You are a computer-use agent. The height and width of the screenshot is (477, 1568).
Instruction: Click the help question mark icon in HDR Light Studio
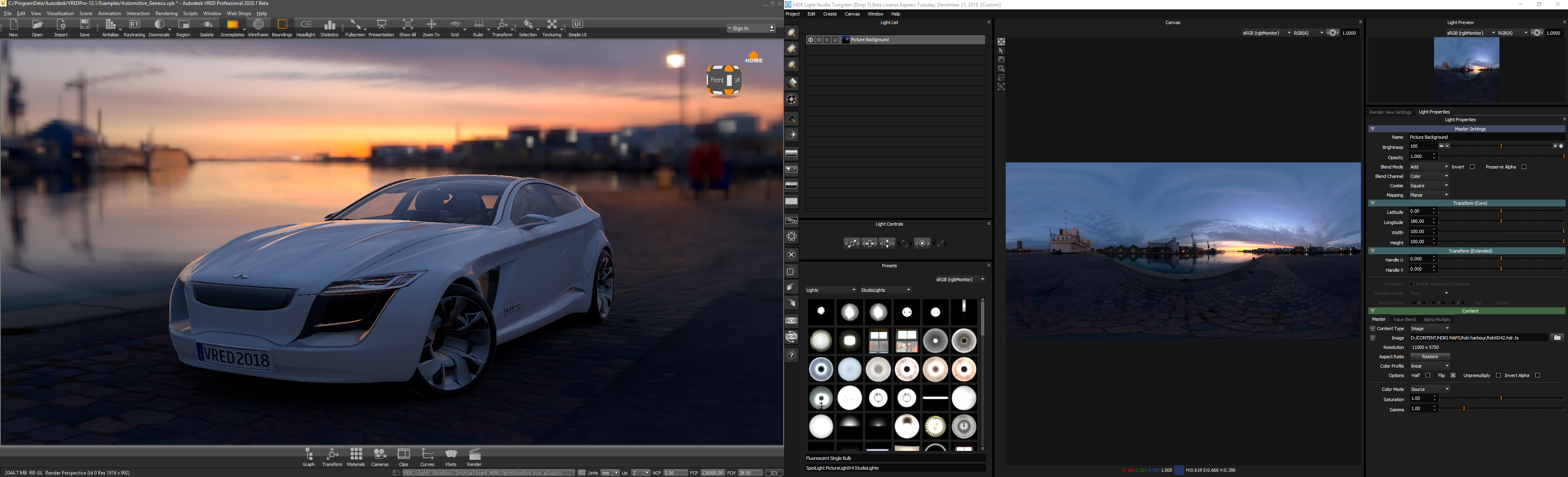coord(791,355)
